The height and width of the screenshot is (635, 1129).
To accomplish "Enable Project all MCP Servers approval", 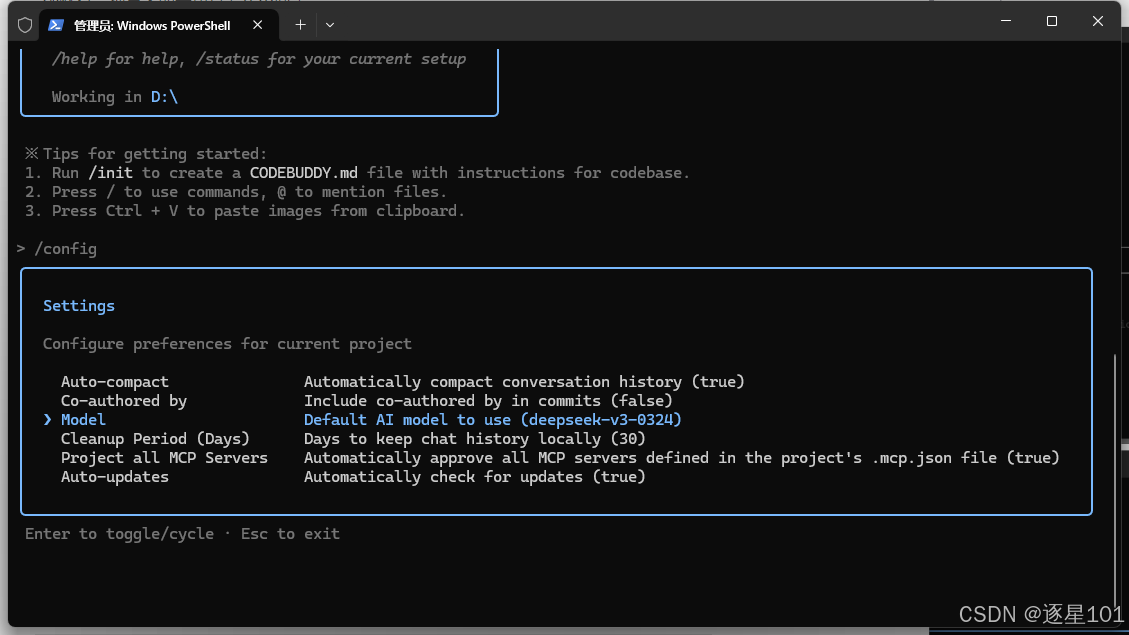I will click(x=165, y=457).
